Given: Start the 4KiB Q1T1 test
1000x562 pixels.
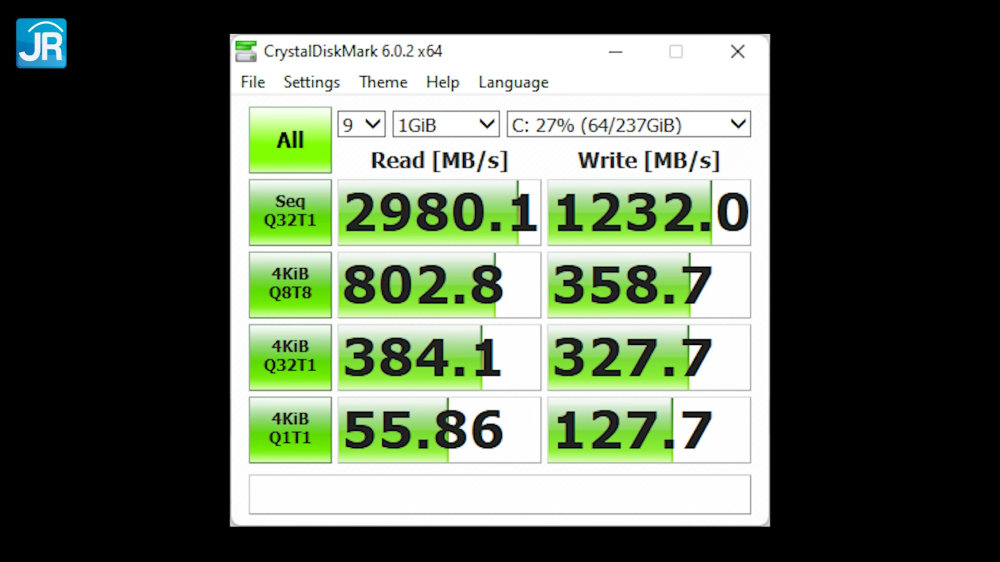Looking at the screenshot, I should (x=290, y=430).
